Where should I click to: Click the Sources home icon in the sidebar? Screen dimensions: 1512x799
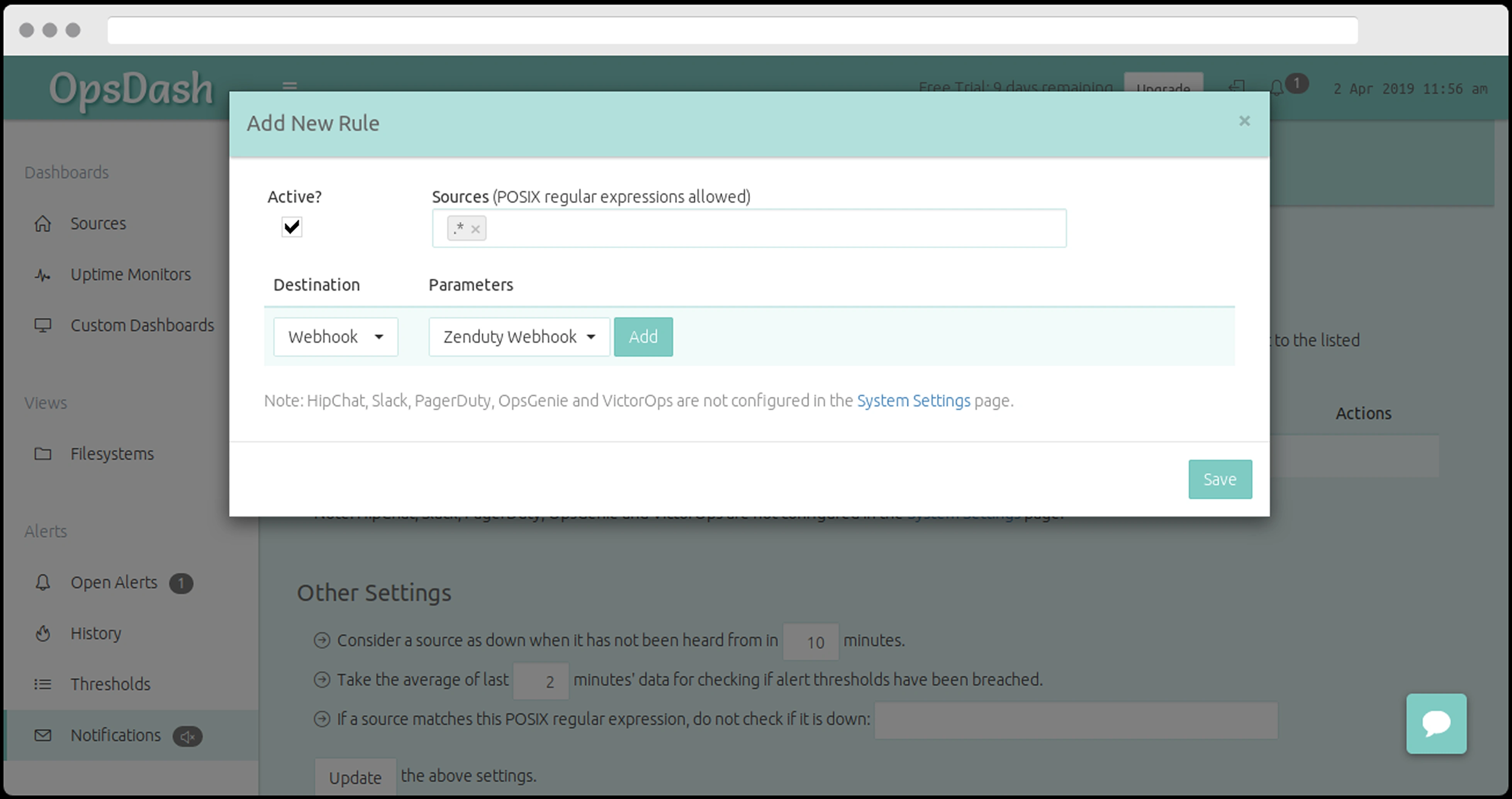point(43,223)
